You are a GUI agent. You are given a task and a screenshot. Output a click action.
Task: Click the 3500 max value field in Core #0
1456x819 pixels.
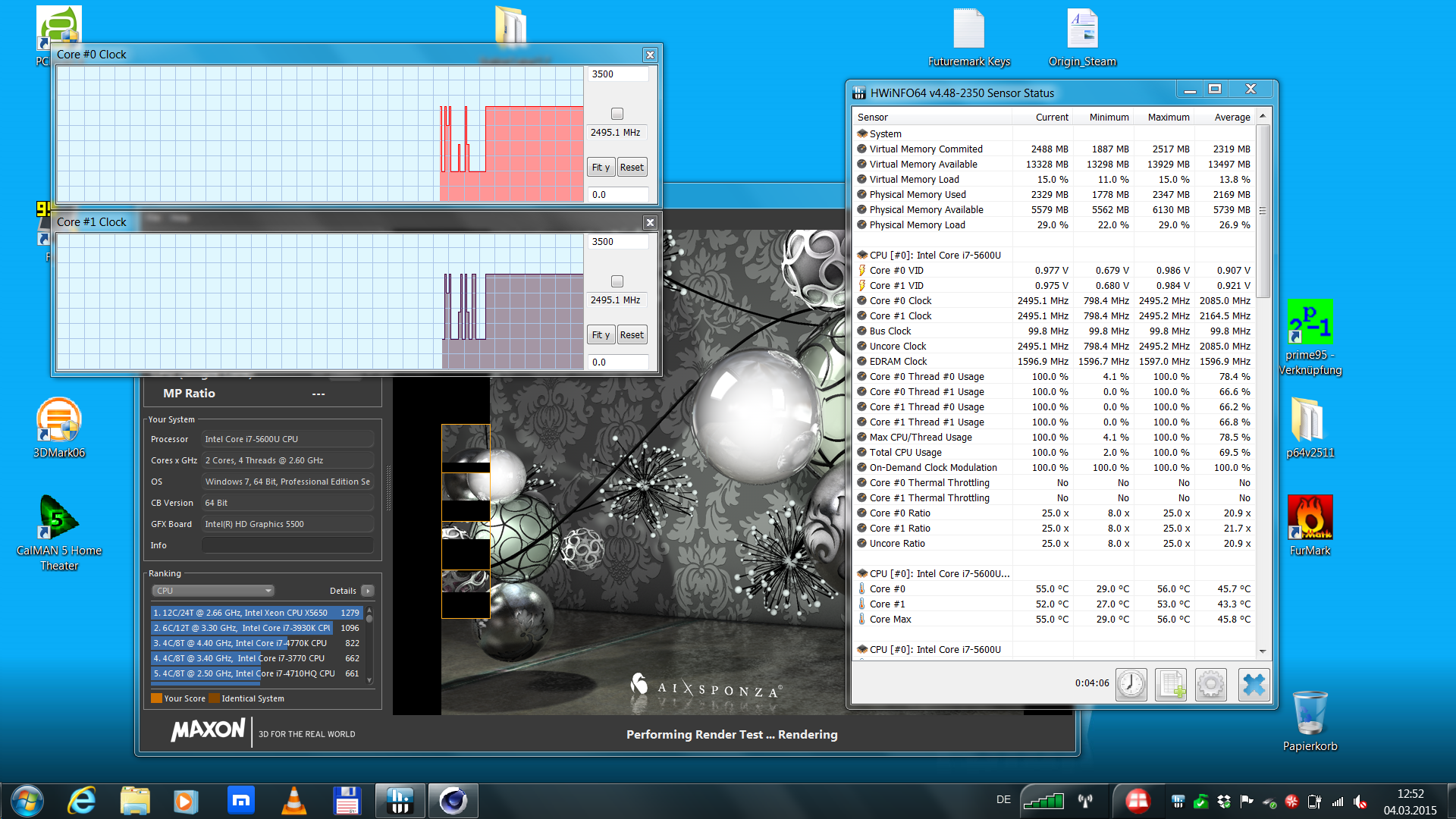[x=618, y=74]
